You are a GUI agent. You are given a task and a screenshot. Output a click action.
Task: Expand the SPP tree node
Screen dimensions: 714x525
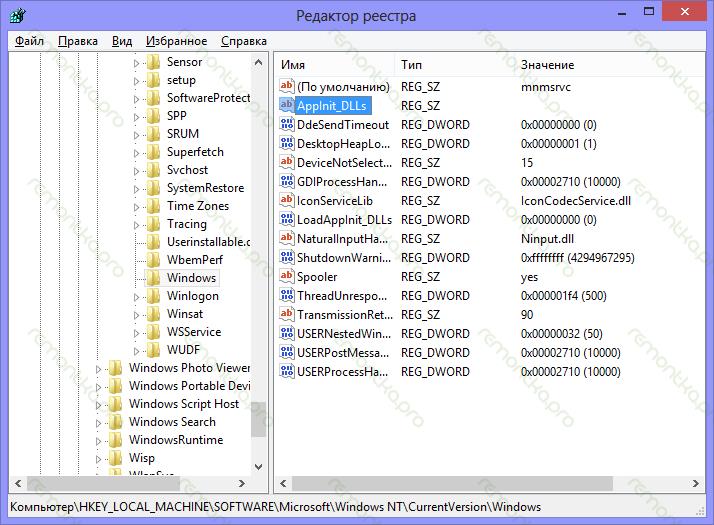136,117
